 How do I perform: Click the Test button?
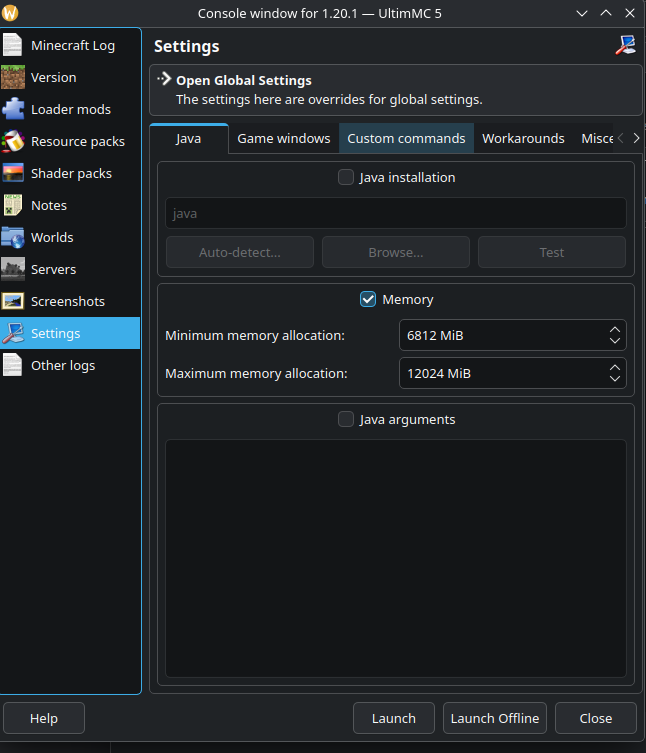(x=551, y=252)
